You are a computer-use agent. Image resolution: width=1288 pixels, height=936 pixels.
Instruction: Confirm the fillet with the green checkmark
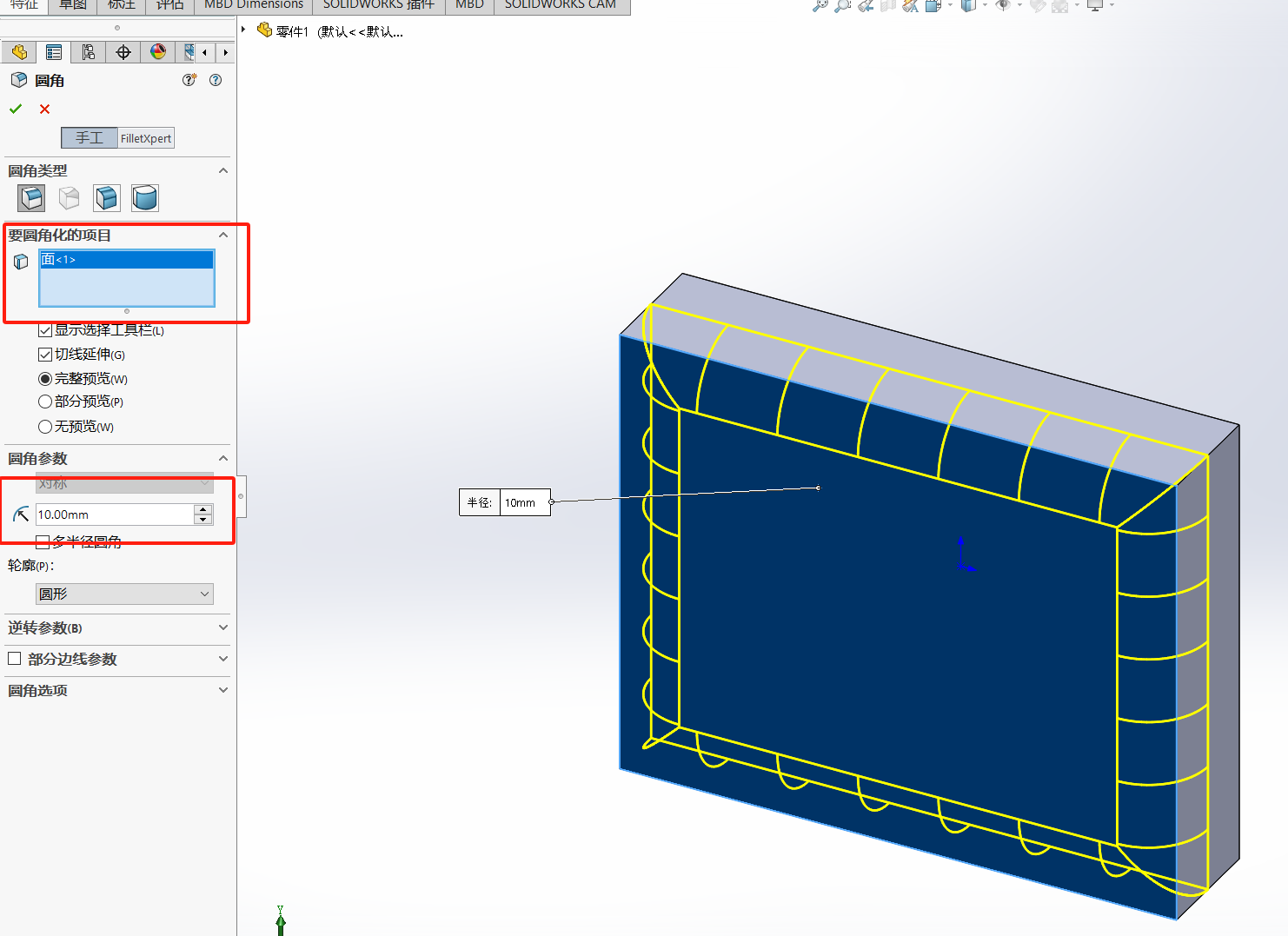tap(15, 109)
